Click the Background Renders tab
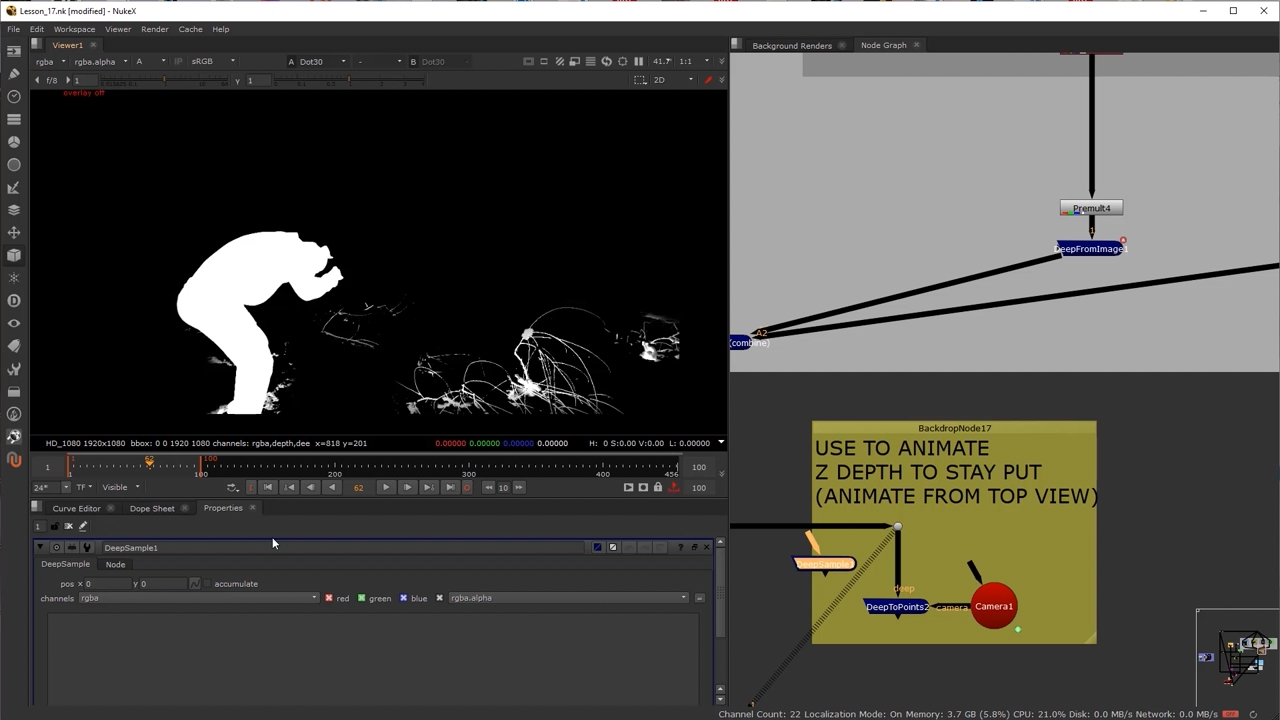Screen dimensions: 1280x720 click(x=791, y=45)
